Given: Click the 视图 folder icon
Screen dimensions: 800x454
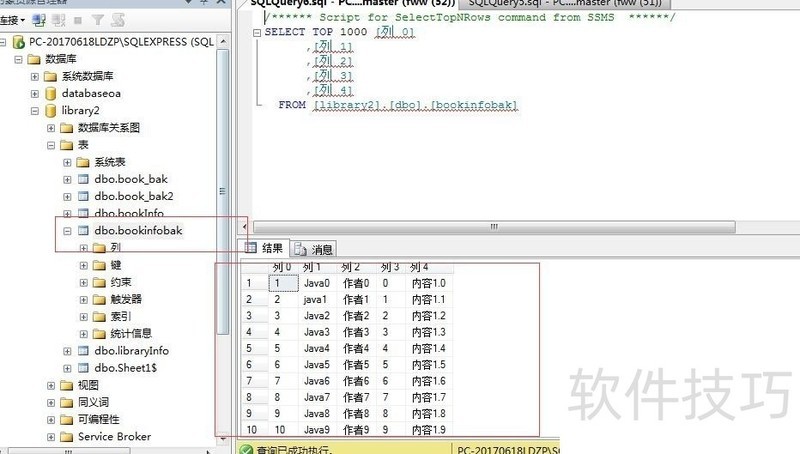Looking at the screenshot, I should pyautogui.click(x=67, y=385).
